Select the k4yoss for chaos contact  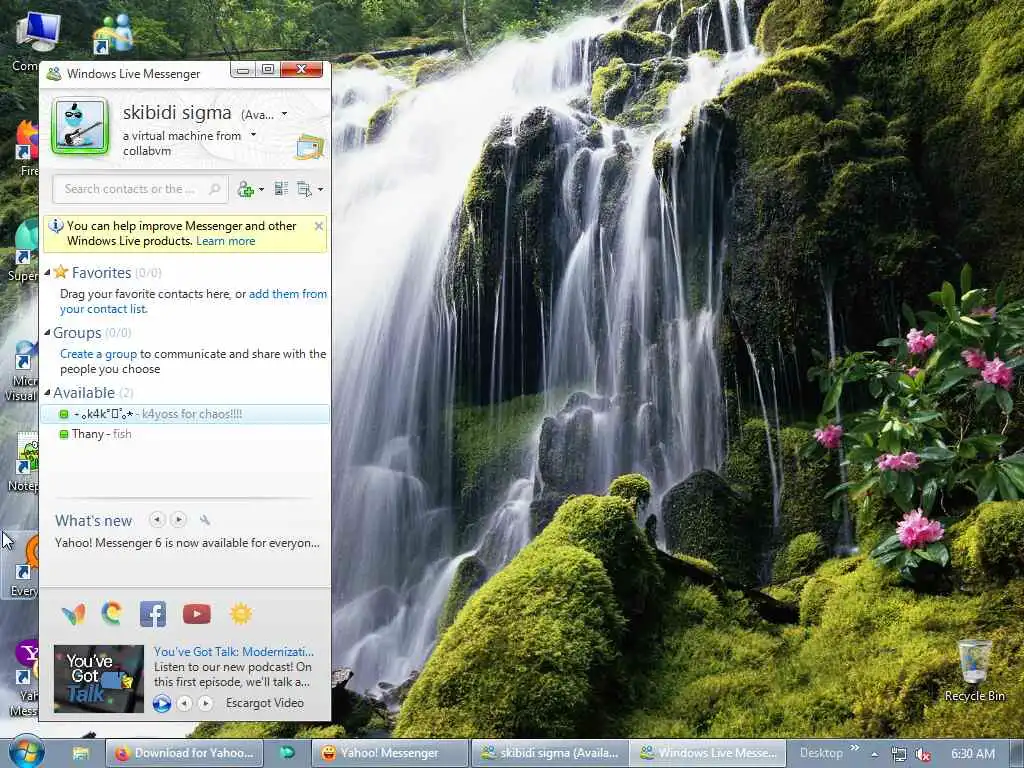(185, 414)
